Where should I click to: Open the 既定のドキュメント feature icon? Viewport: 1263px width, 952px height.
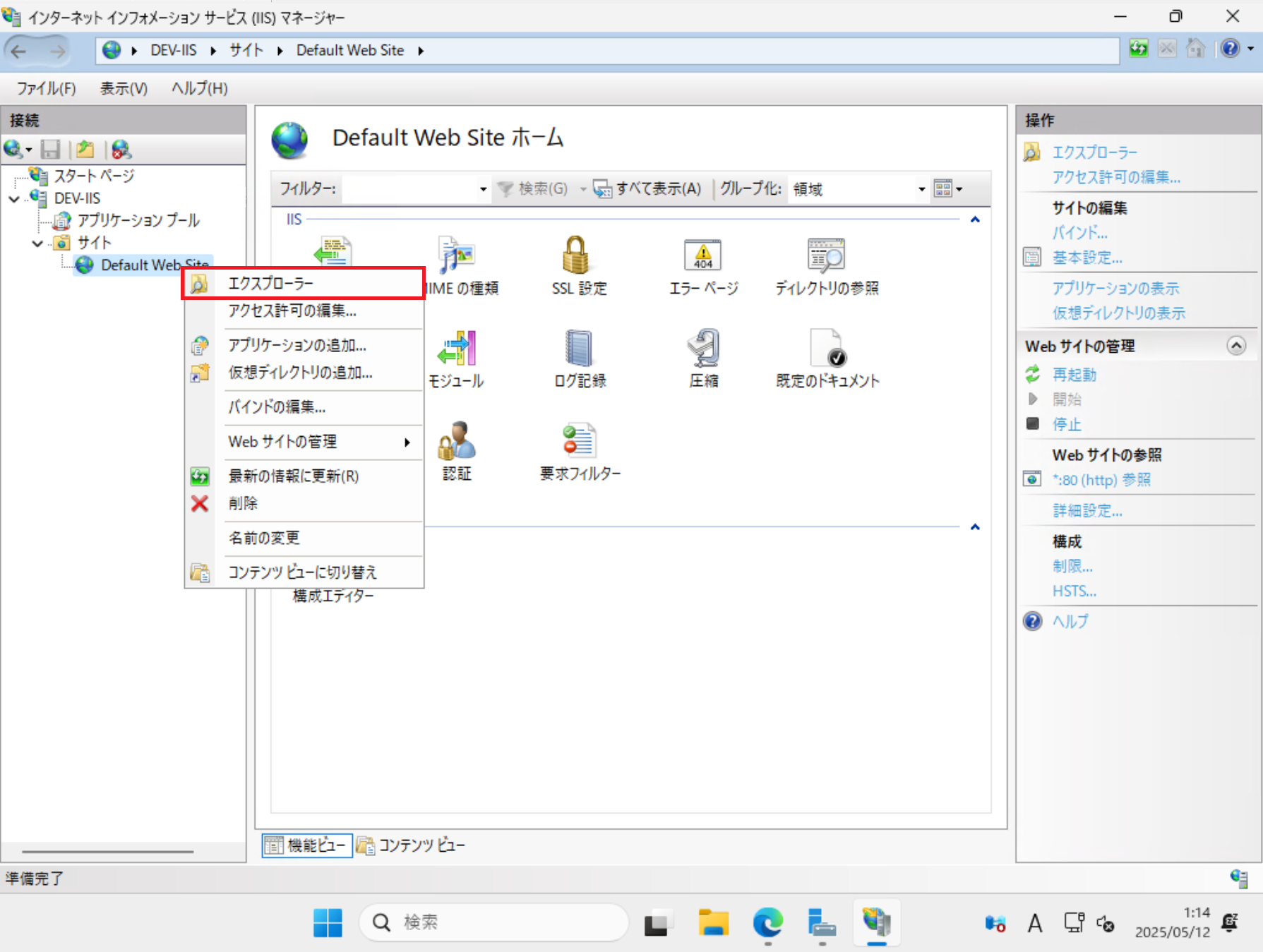click(x=827, y=358)
